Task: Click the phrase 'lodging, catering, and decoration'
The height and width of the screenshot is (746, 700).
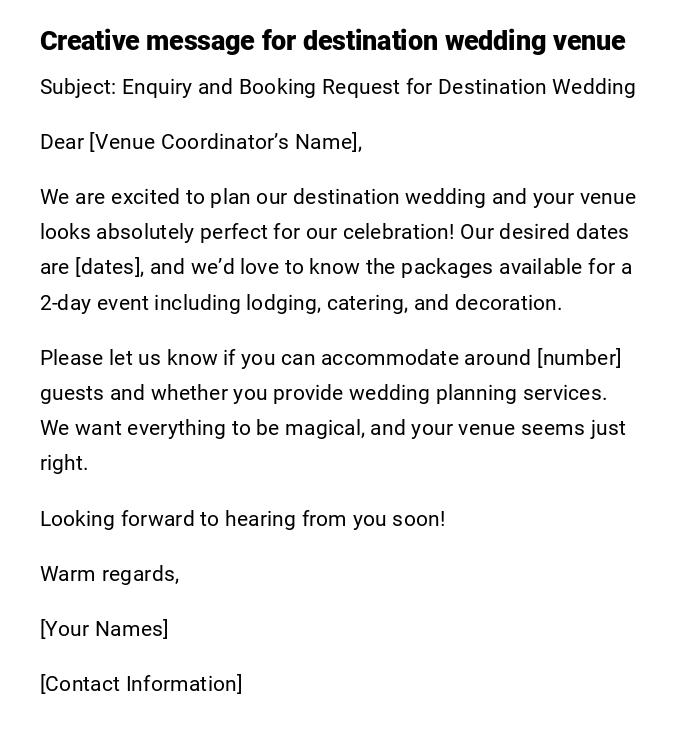Action: click(403, 303)
